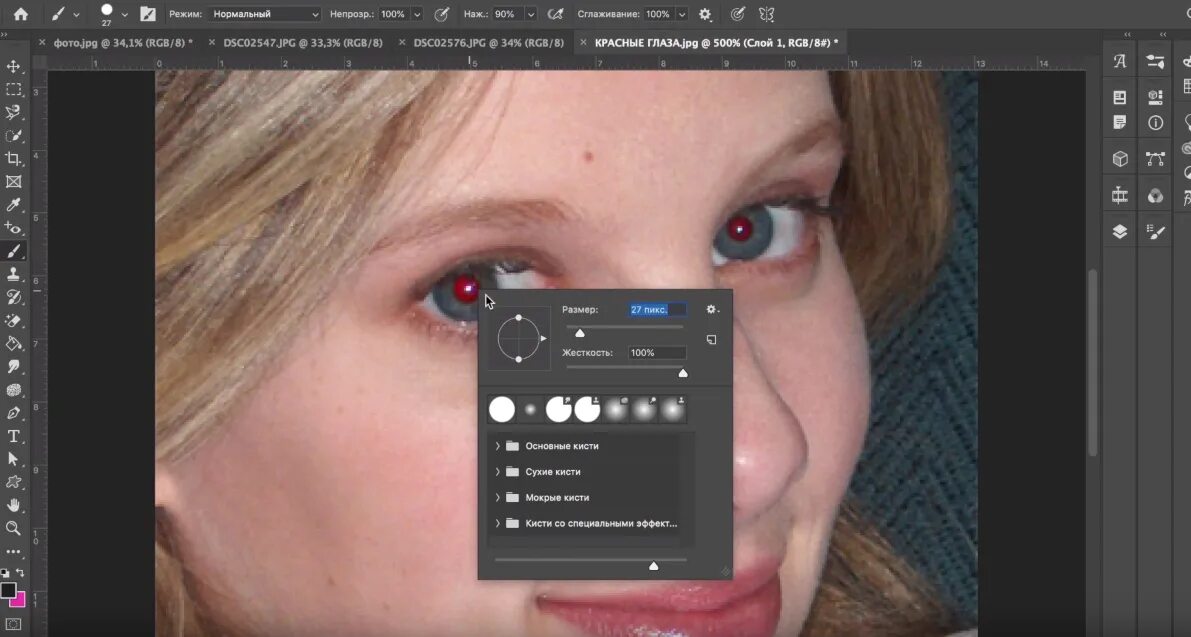Click the Home button

pyautogui.click(x=21, y=14)
